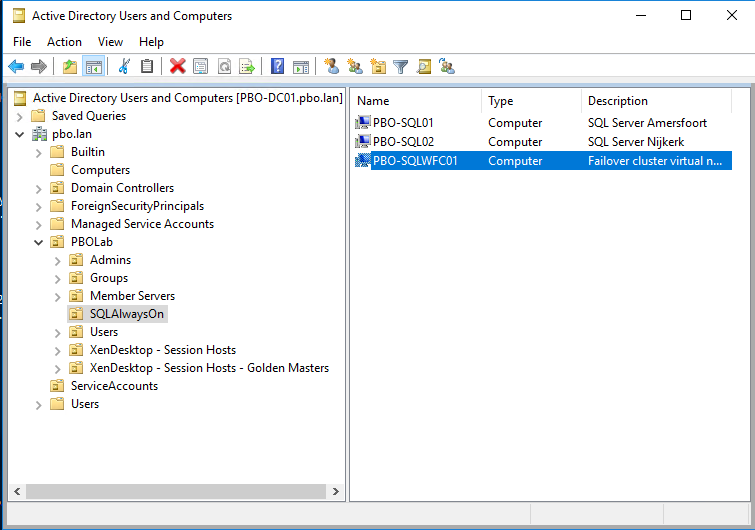Expand the Member Servers OU

pyautogui.click(x=57, y=297)
